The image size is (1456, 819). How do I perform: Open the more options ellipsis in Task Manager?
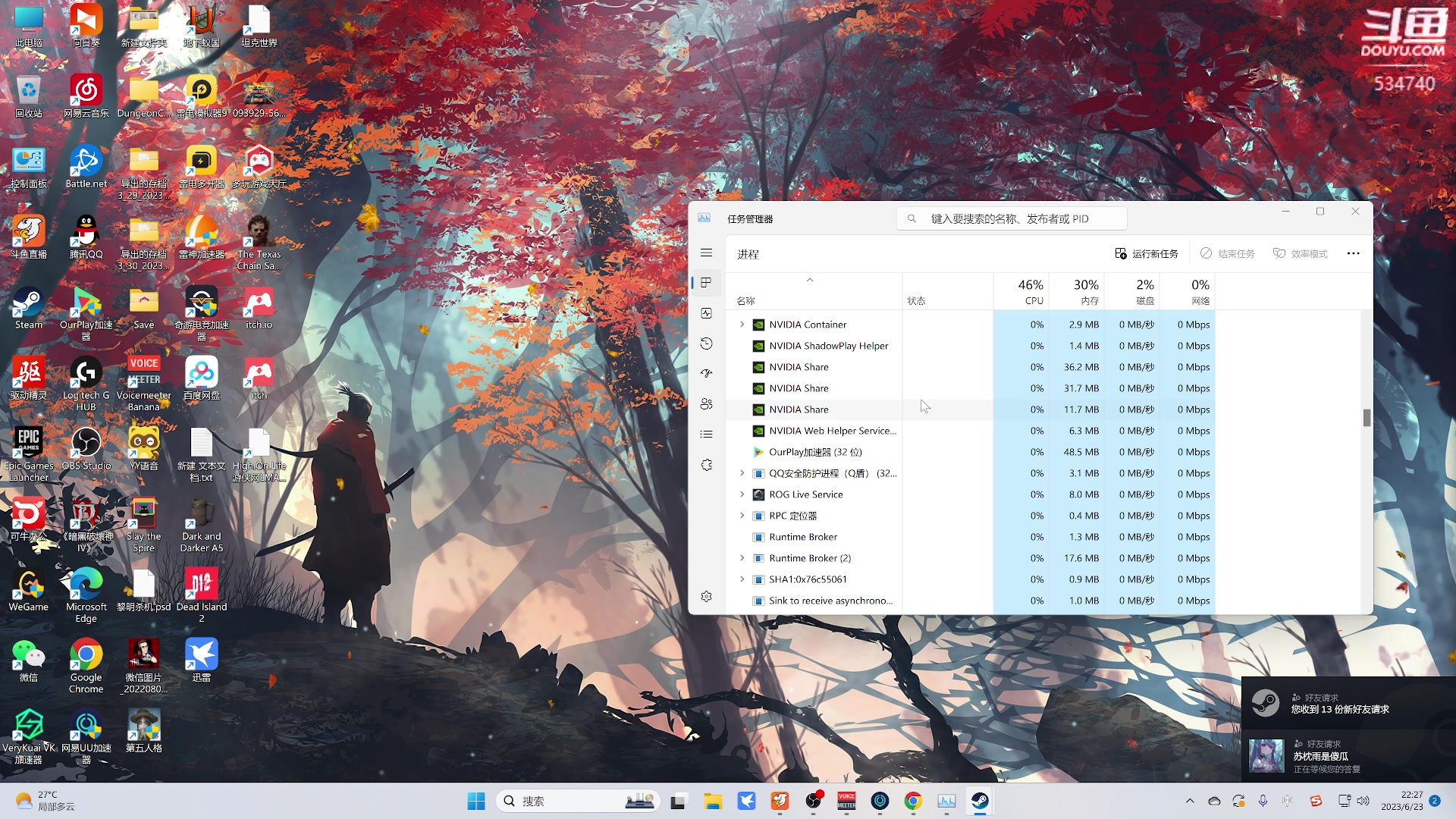tap(1354, 254)
